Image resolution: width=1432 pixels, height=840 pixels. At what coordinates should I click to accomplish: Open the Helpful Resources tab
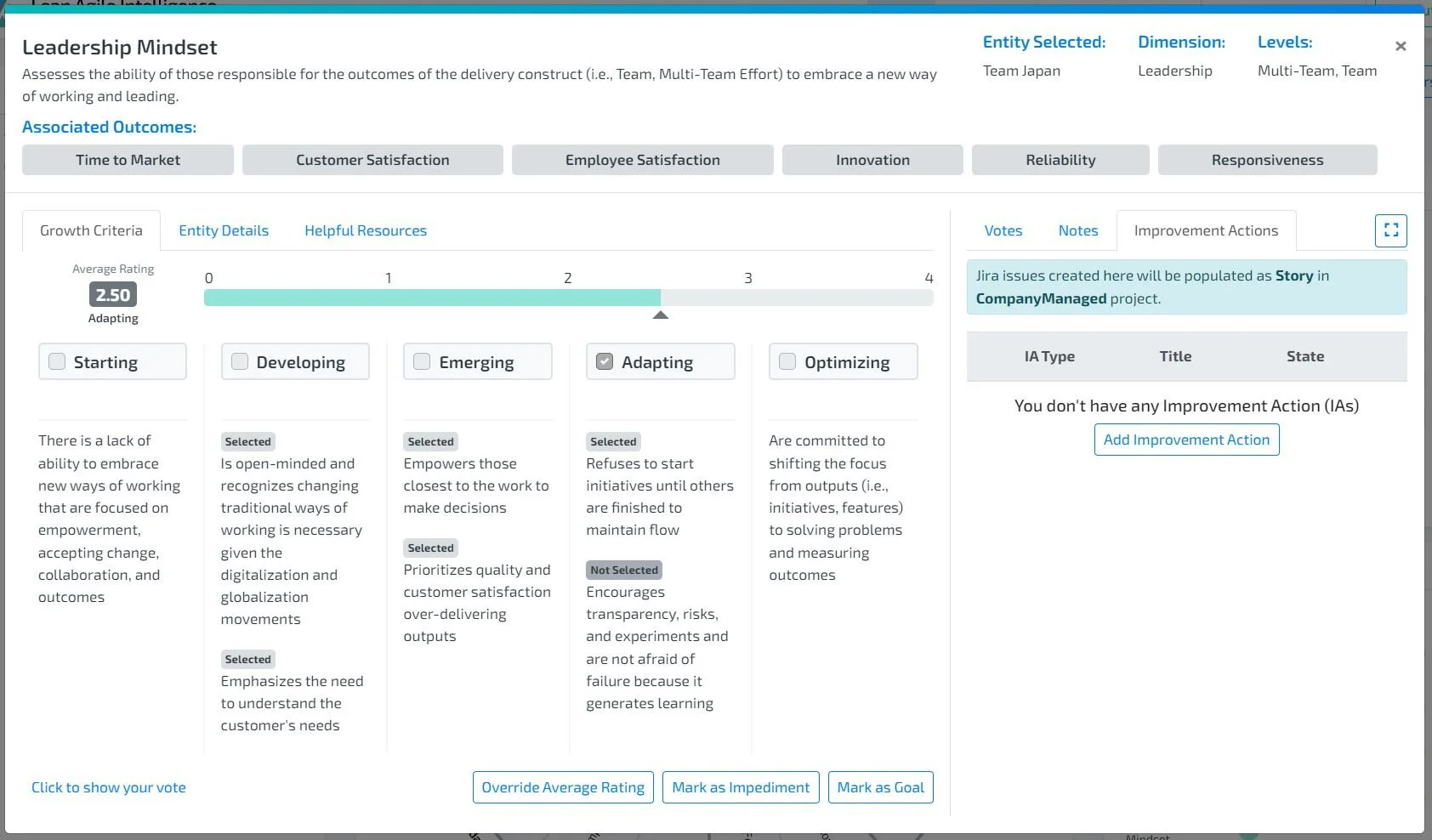tap(365, 230)
